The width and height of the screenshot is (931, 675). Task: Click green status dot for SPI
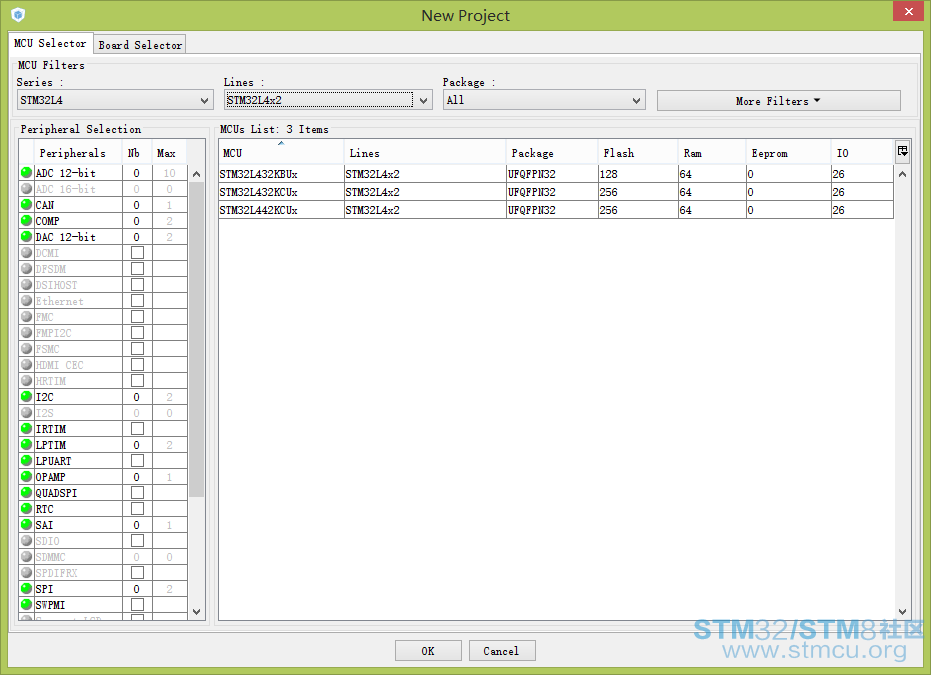pyautogui.click(x=26, y=589)
